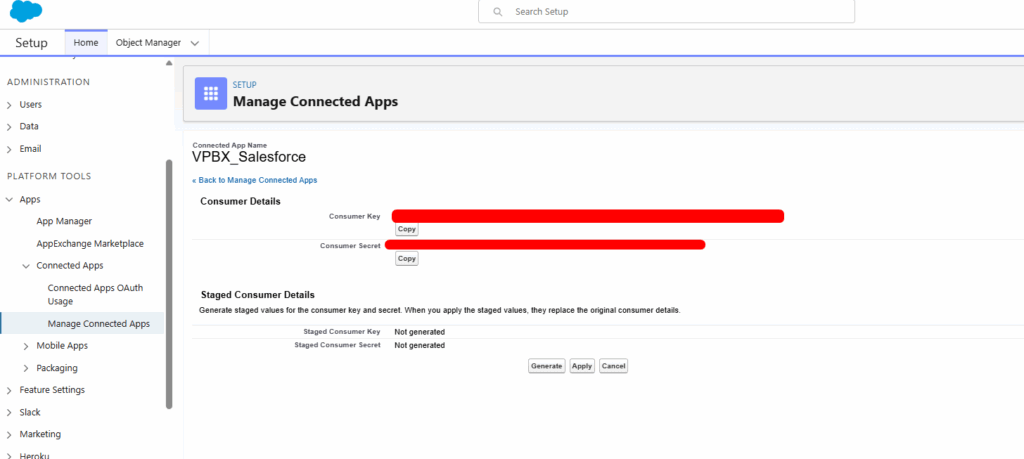Viewport: 1024px width, 459px height.
Task: Click the Generate button
Action: 547,366
